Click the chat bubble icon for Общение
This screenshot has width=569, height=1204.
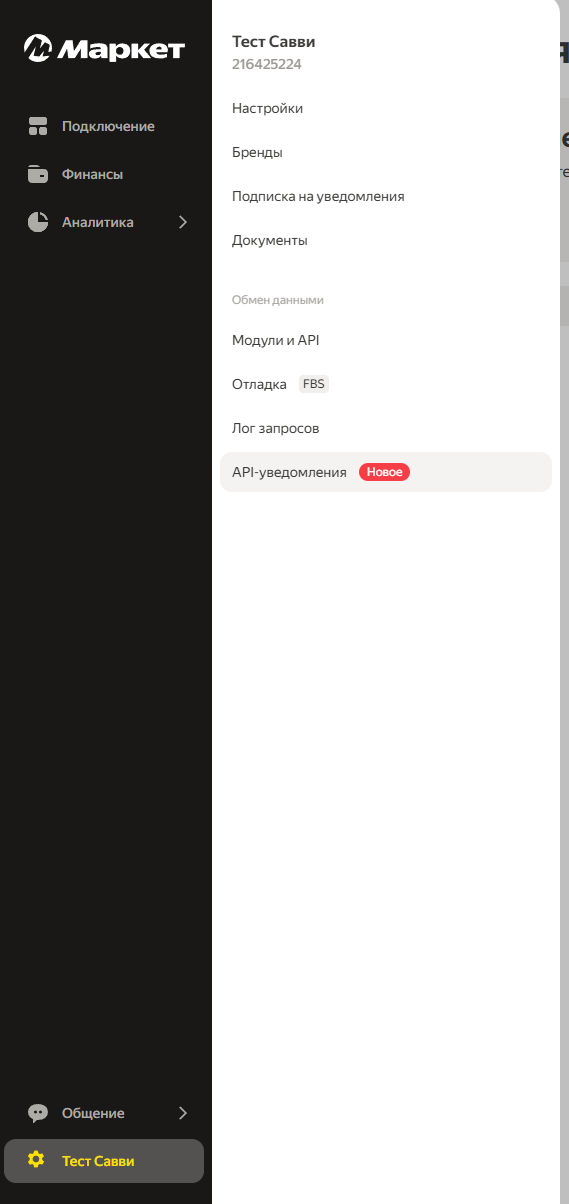click(38, 1113)
